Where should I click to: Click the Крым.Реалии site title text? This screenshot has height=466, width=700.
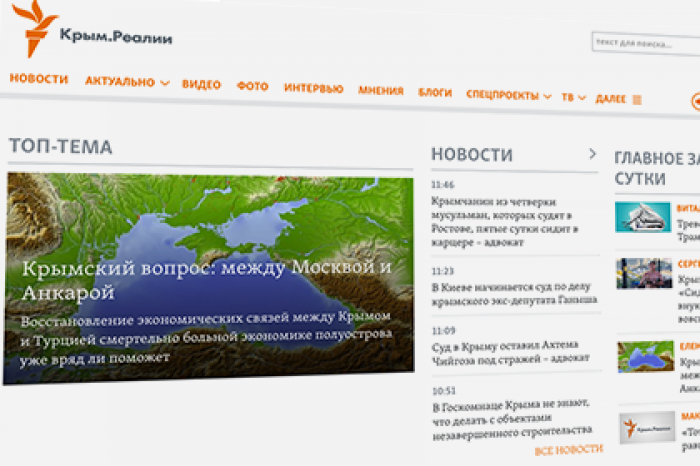coord(116,36)
